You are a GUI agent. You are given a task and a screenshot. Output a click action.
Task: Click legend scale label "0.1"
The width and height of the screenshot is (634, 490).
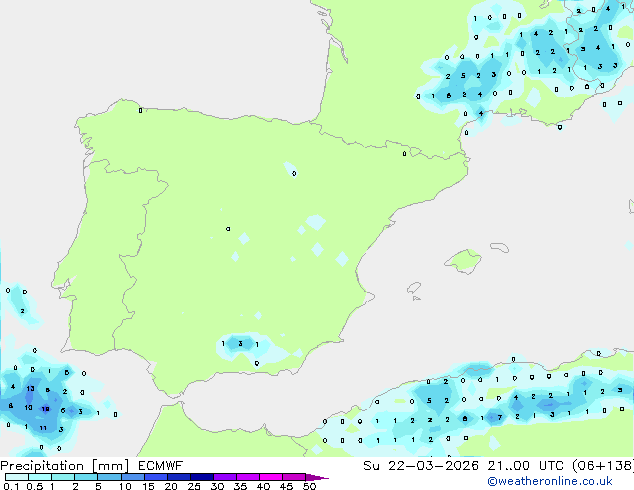pyautogui.click(x=11, y=486)
